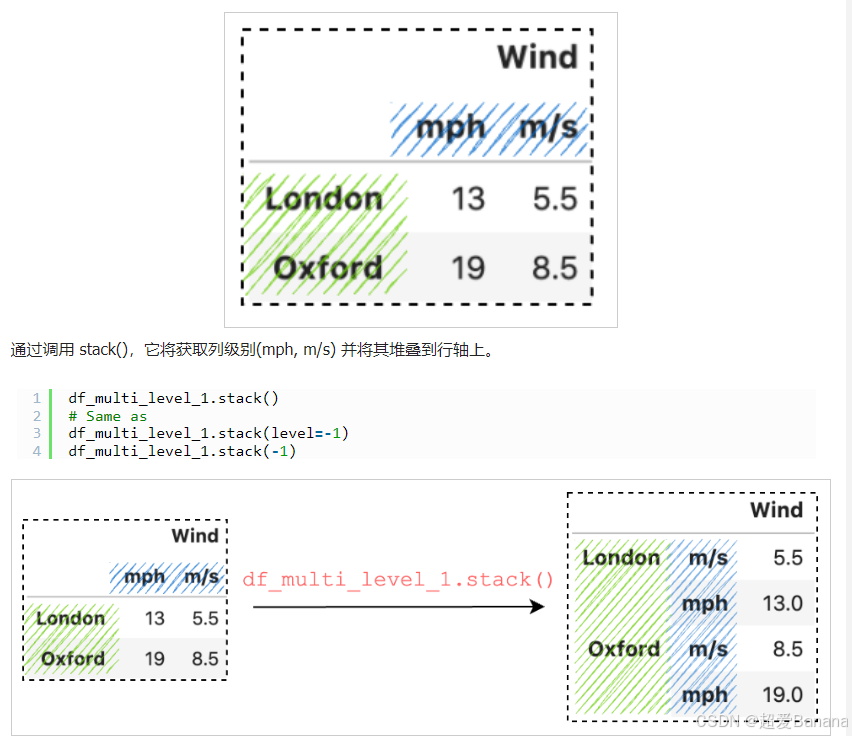This screenshot has width=852, height=736.
Task: Click the m/s column header in top table
Action: pyautogui.click(x=548, y=128)
